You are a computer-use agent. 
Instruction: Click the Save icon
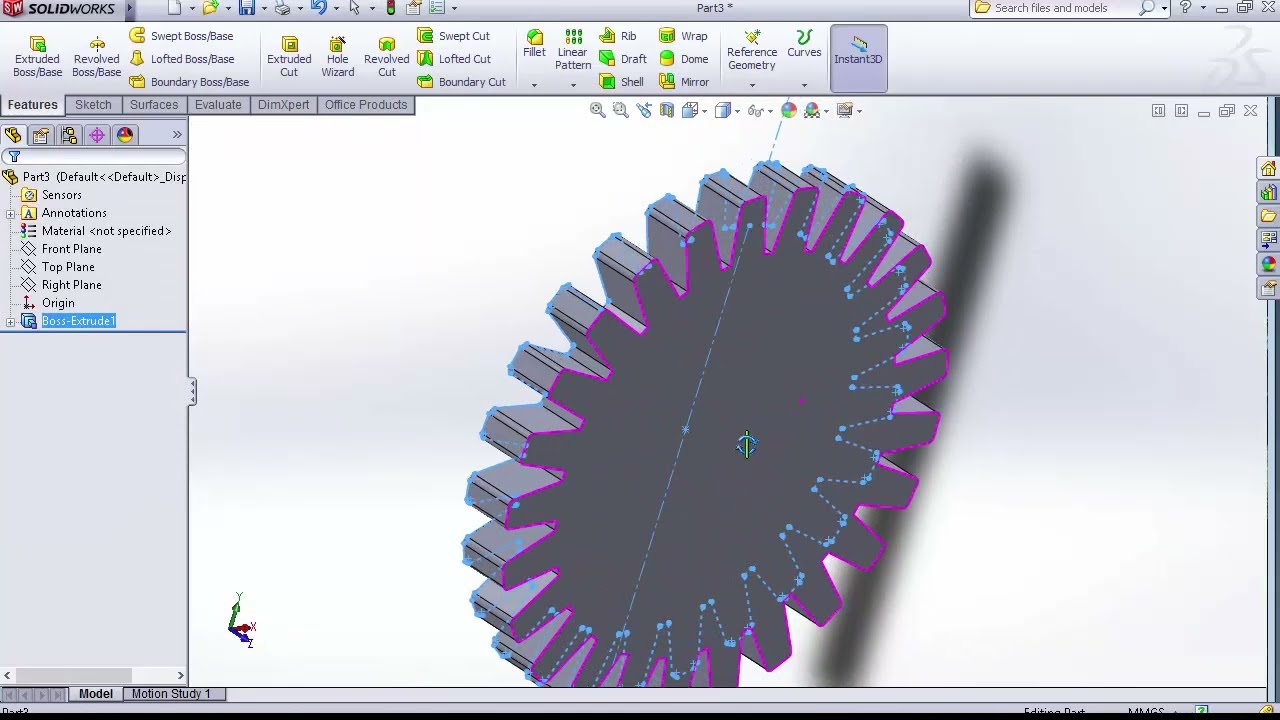246,8
